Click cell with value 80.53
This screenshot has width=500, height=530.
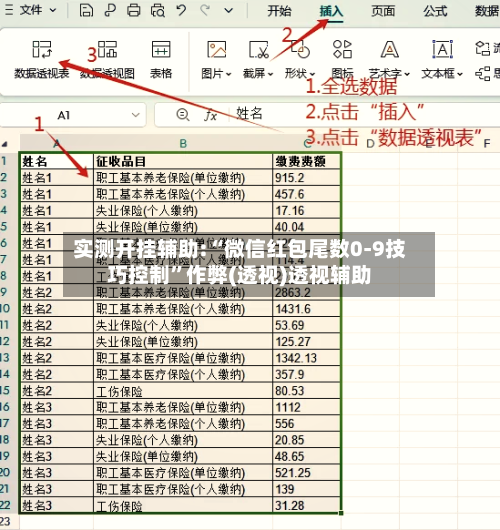[307, 391]
